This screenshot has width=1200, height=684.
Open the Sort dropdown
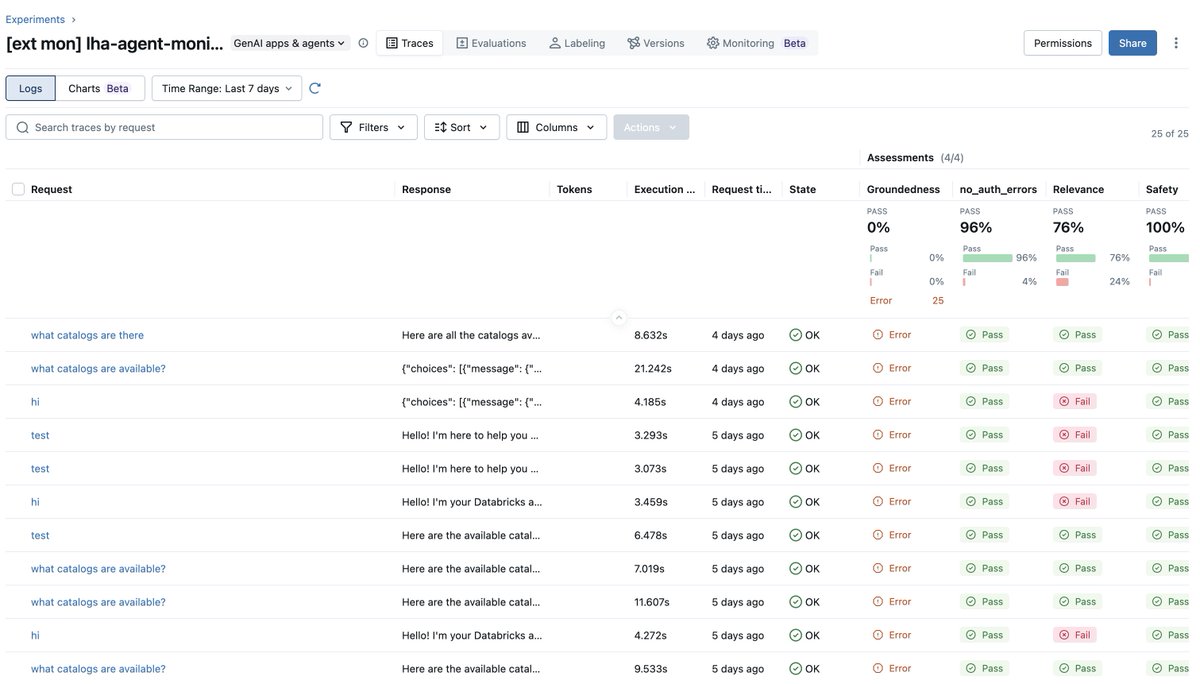click(462, 127)
